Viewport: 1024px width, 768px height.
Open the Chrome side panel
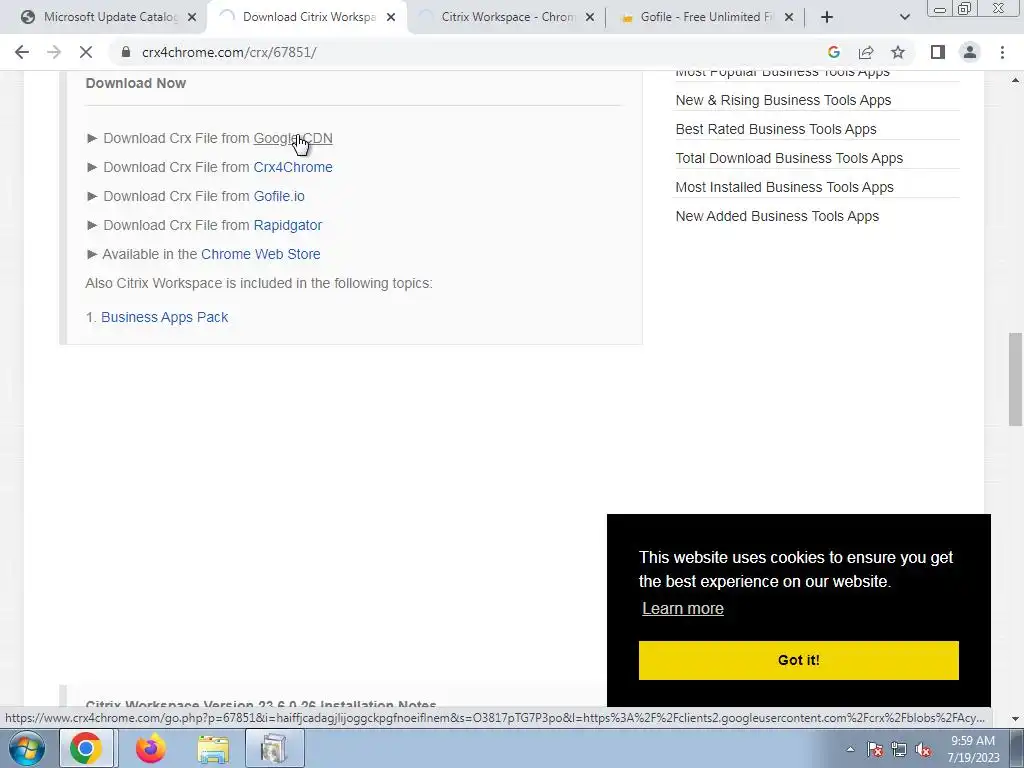[x=938, y=52]
